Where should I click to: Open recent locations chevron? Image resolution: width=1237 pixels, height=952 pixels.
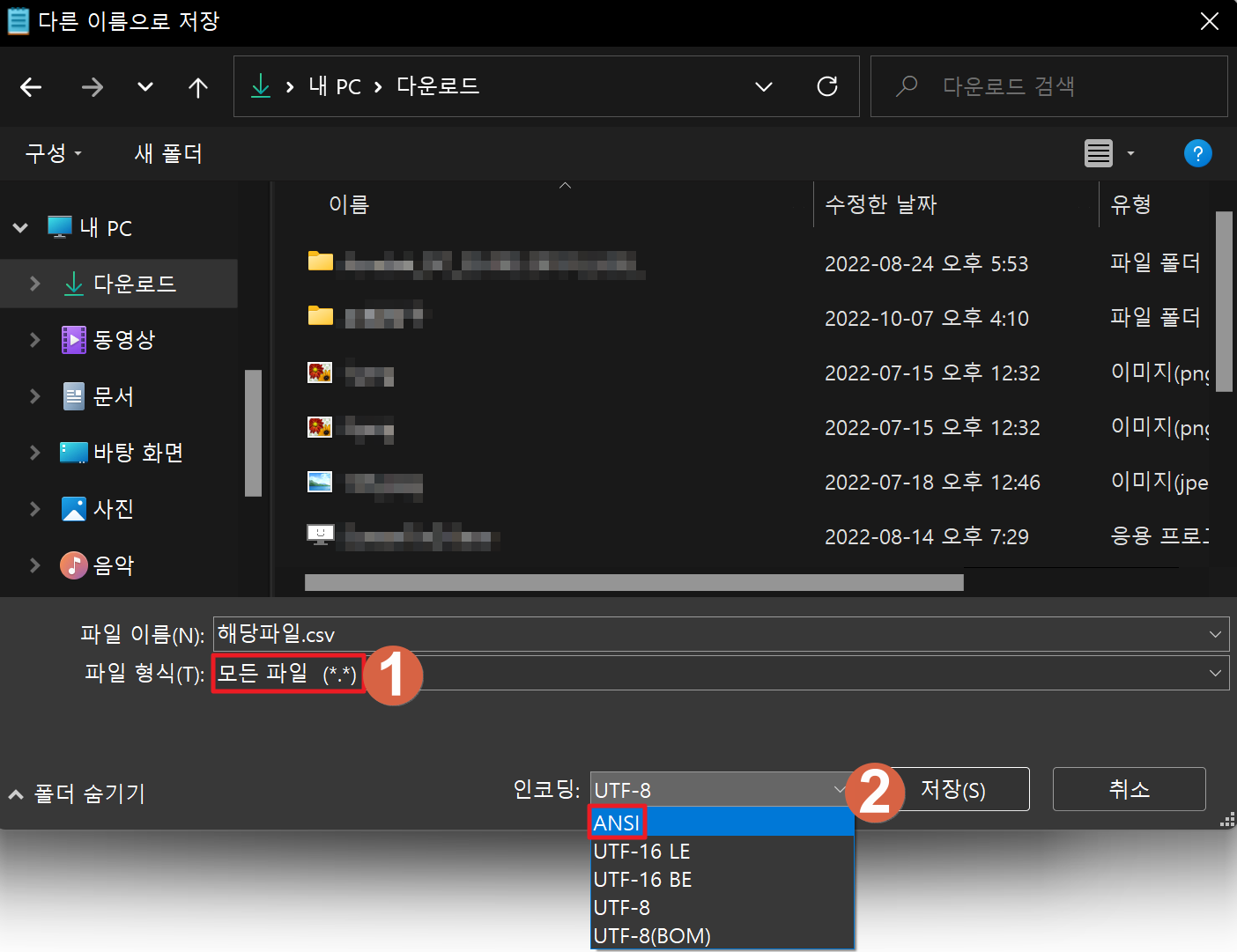point(145,87)
